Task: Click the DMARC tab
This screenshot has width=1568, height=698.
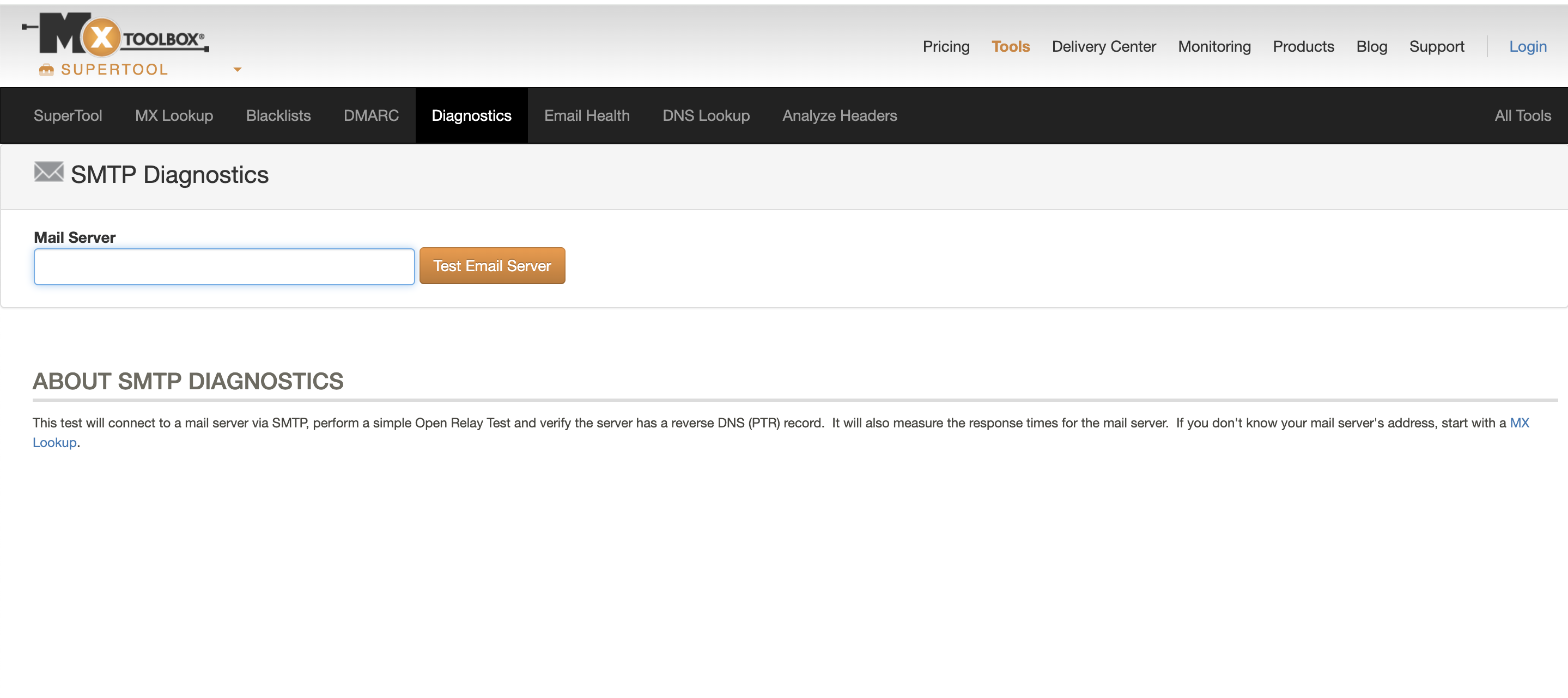Action: (x=370, y=114)
